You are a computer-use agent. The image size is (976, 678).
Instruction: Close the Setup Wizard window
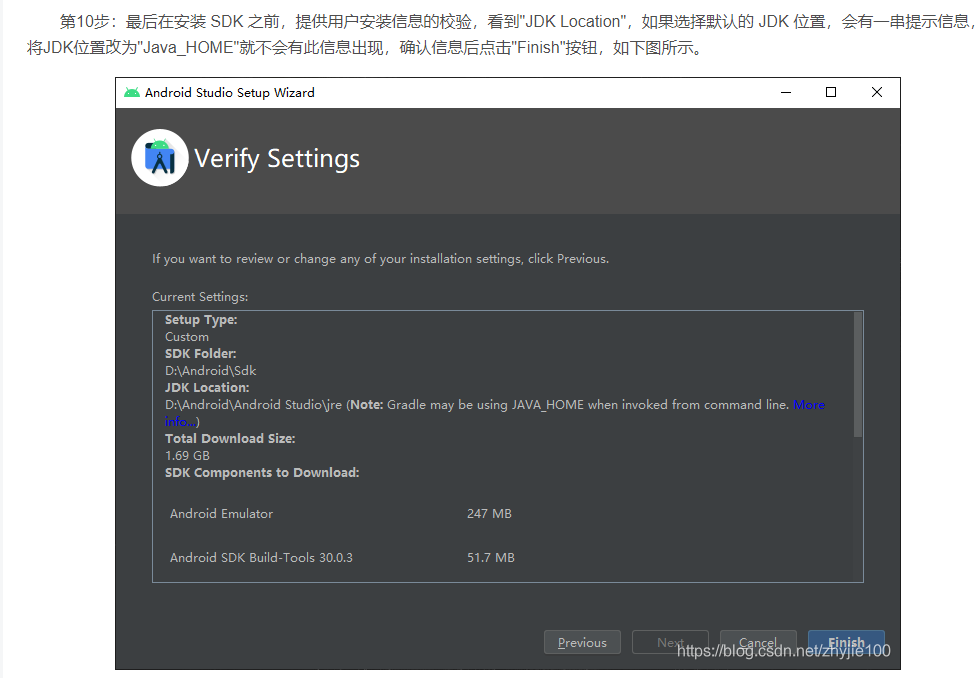pyautogui.click(x=877, y=93)
